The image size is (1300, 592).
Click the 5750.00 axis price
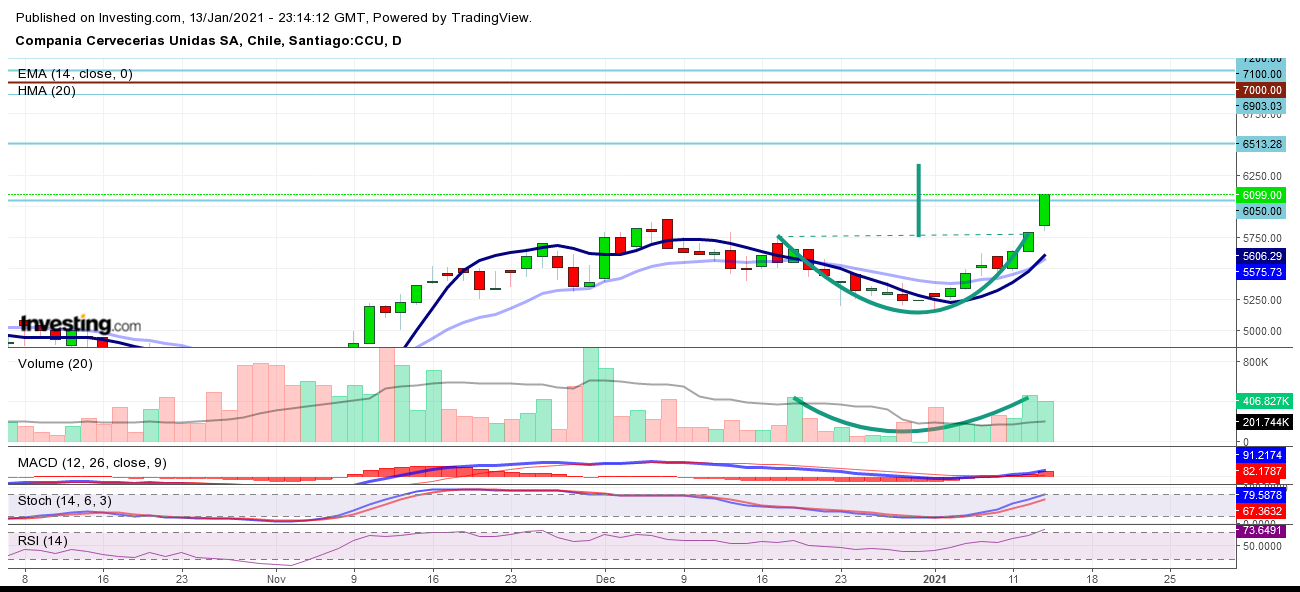pos(1263,238)
